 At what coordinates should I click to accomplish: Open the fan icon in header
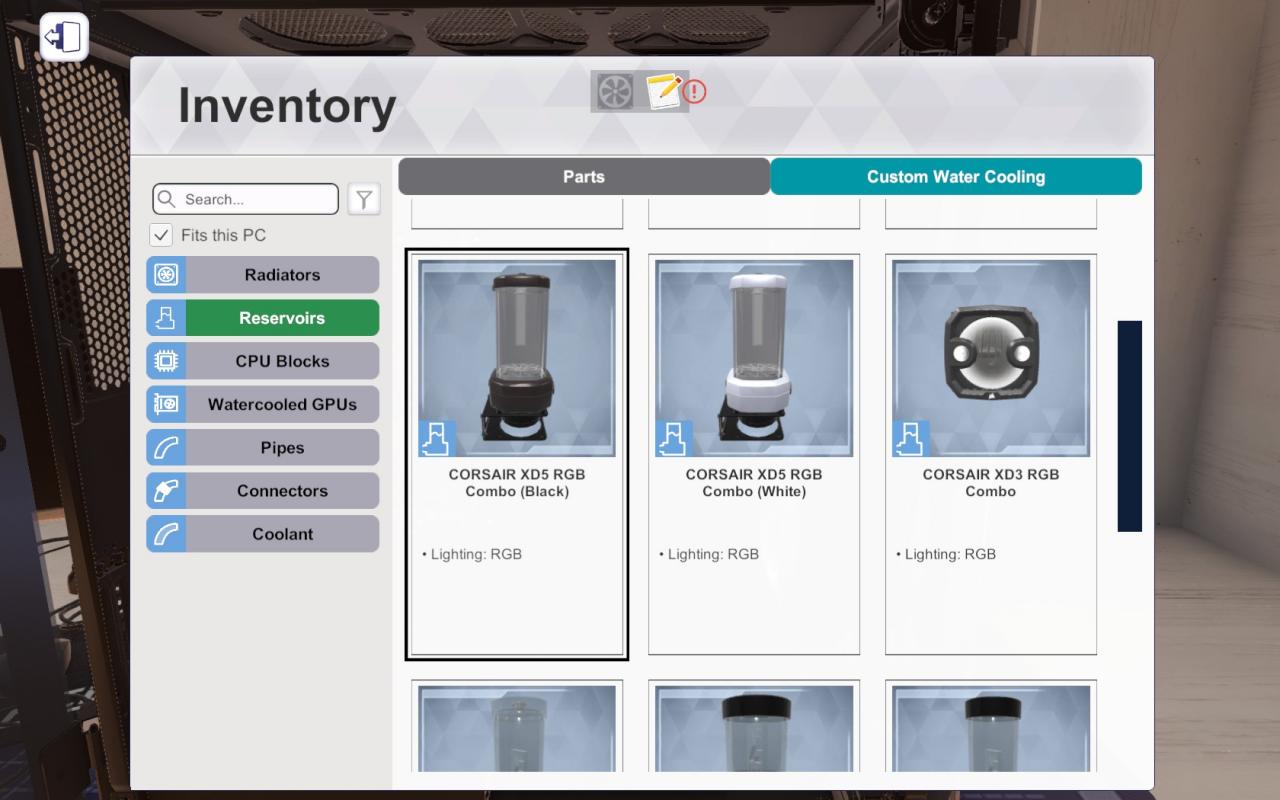click(615, 92)
